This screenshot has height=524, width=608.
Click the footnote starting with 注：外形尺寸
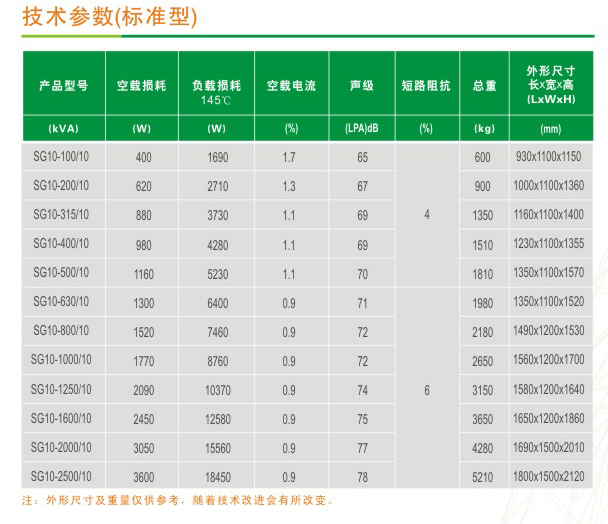[x=178, y=500]
